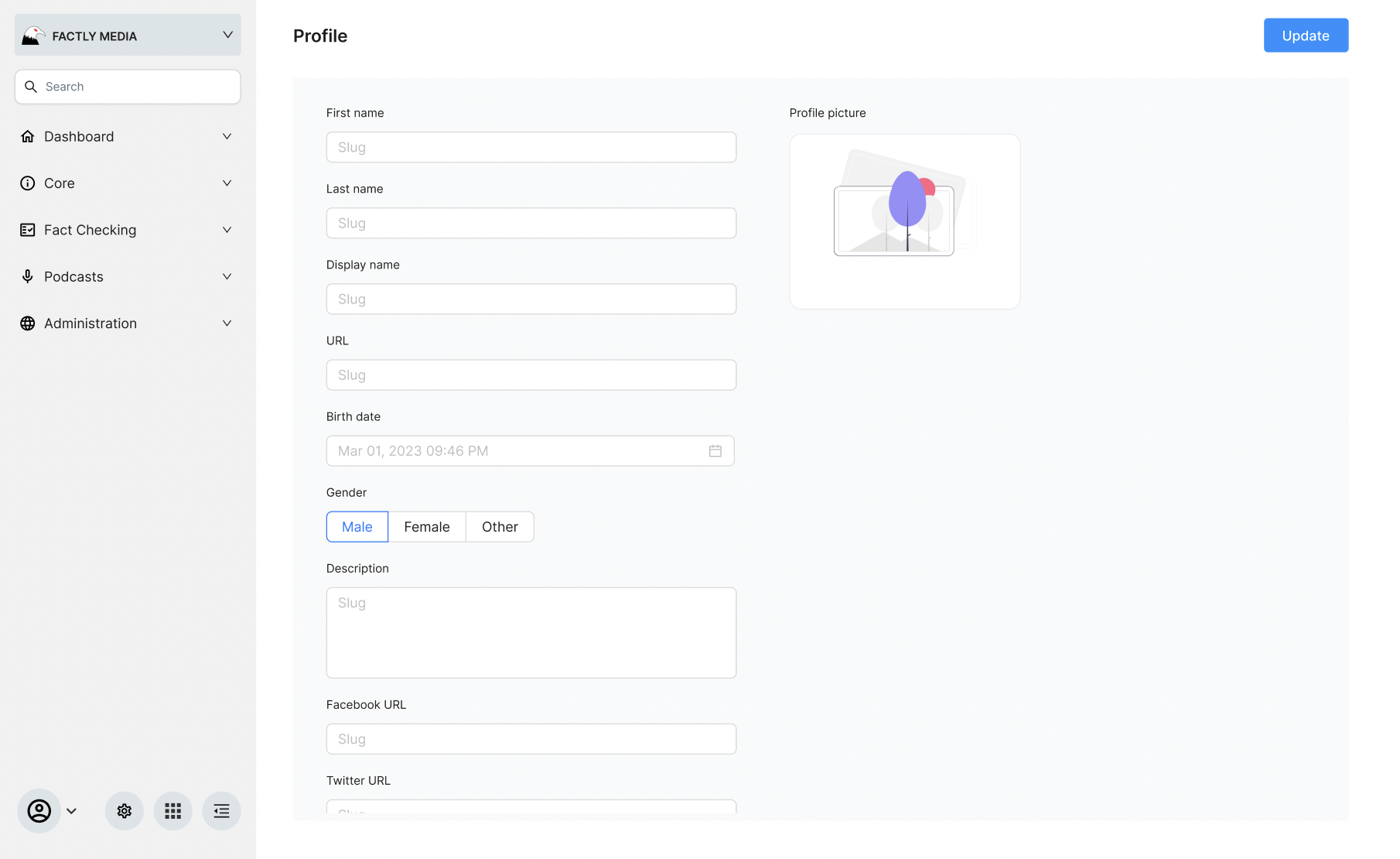
Task: Open the Fact Checking menu item
Action: (128, 230)
